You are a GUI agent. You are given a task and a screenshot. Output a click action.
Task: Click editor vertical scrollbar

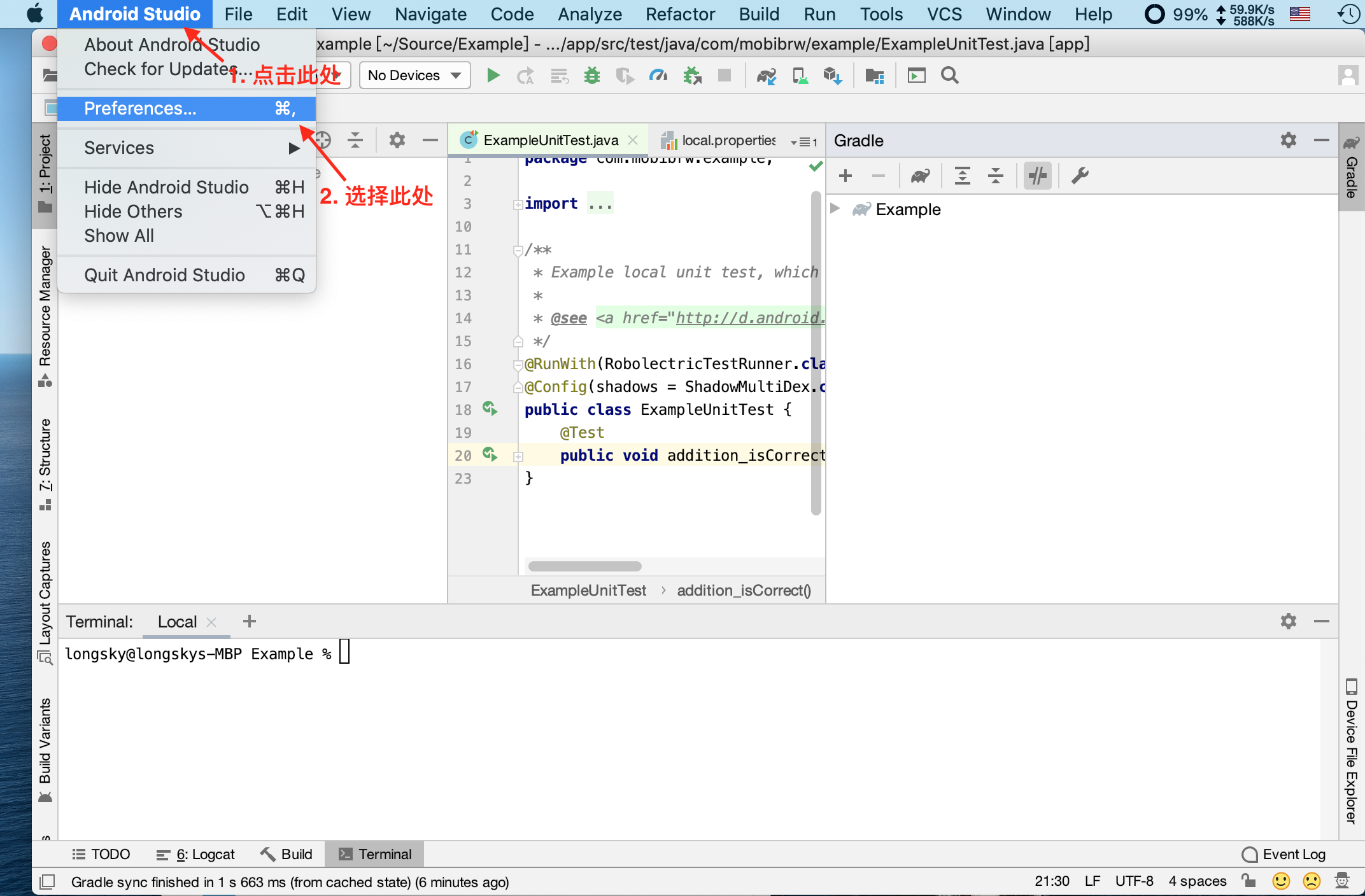point(816,352)
